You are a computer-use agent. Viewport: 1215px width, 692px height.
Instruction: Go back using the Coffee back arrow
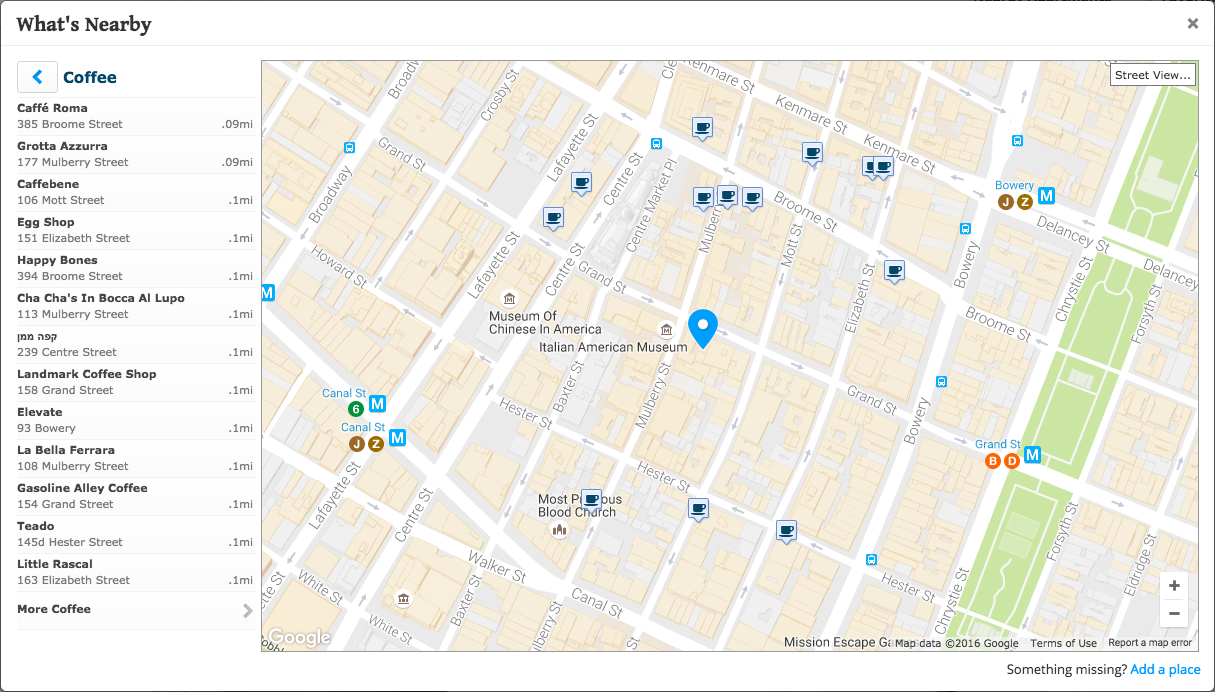[x=37, y=77]
